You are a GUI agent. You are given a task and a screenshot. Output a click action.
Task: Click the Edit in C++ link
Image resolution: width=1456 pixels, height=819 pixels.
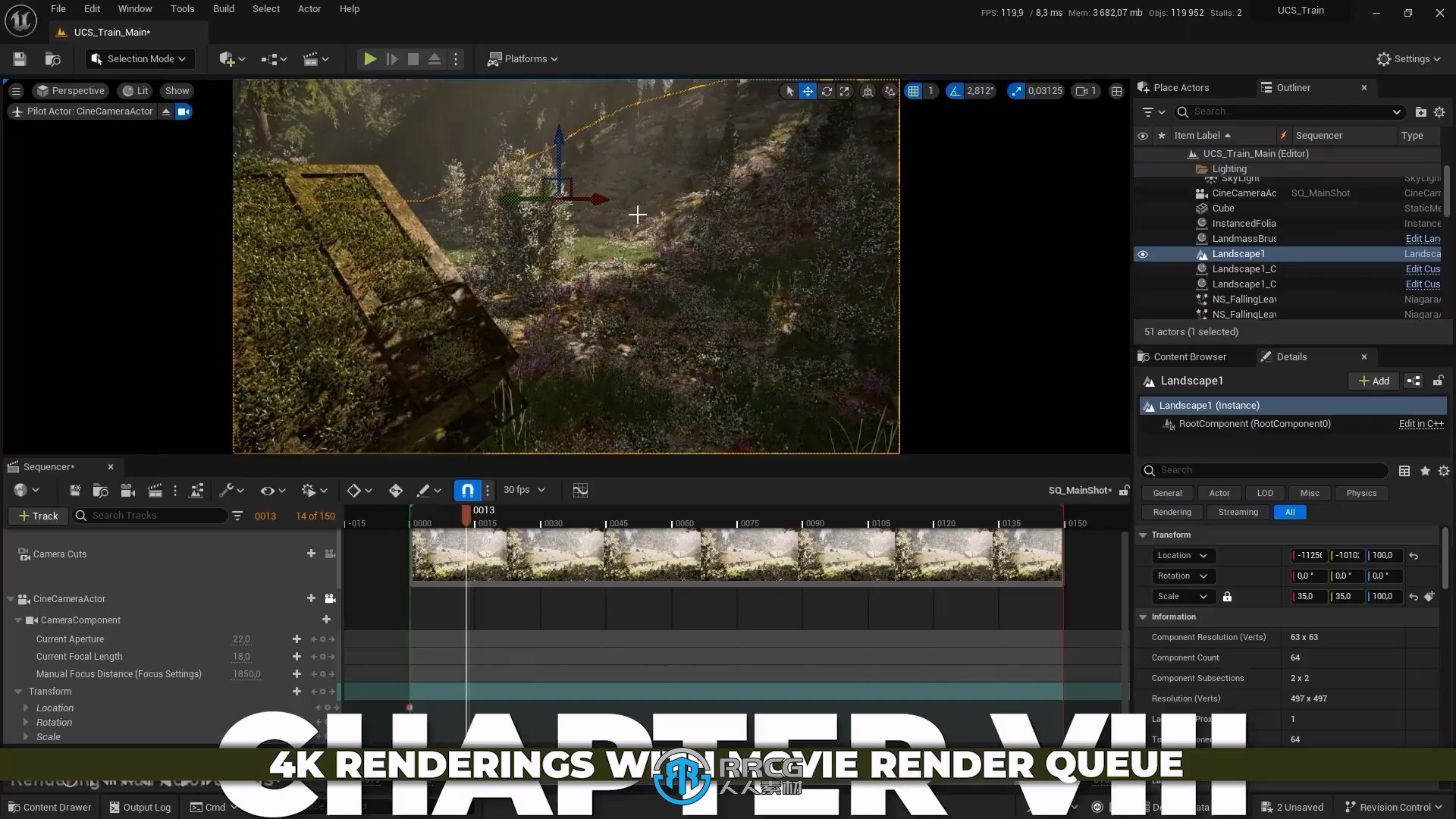(1421, 424)
